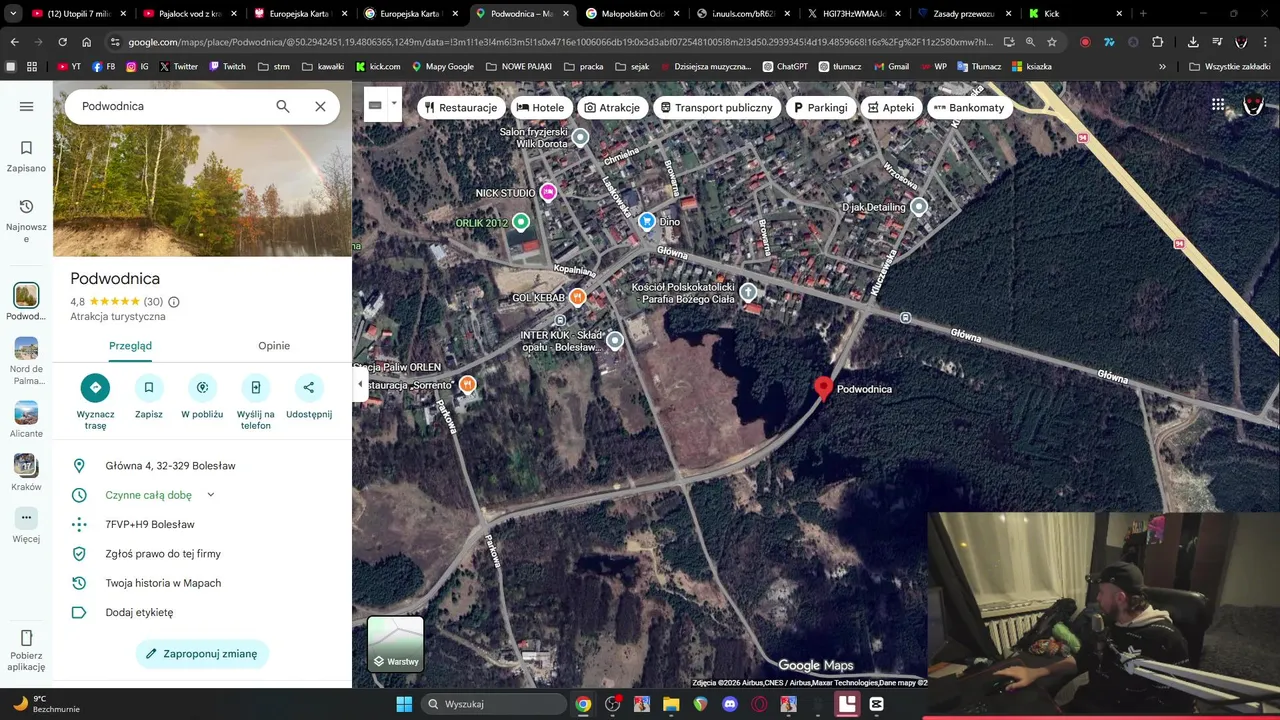This screenshot has height=720, width=1280.
Task: Filter map by Restauracje
Action: (x=461, y=107)
